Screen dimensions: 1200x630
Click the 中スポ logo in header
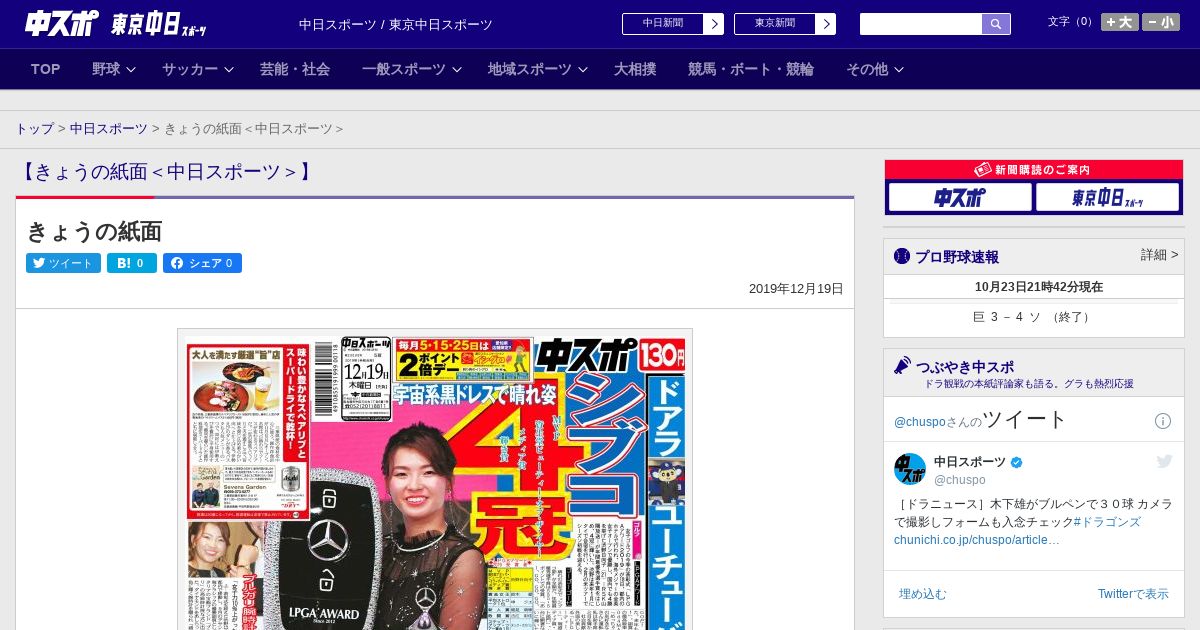click(x=62, y=23)
